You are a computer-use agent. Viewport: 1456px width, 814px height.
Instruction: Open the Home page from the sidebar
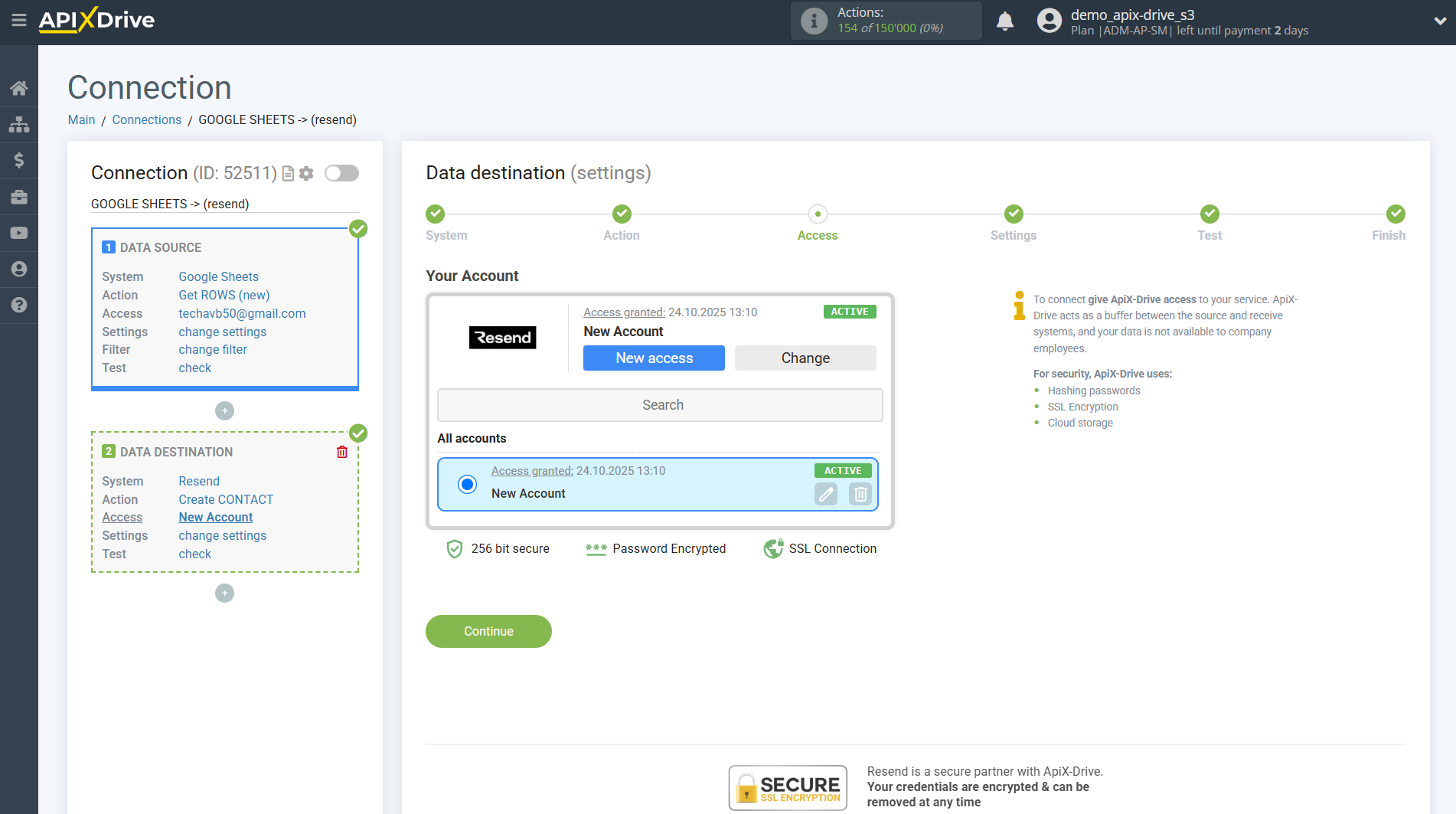(19, 87)
